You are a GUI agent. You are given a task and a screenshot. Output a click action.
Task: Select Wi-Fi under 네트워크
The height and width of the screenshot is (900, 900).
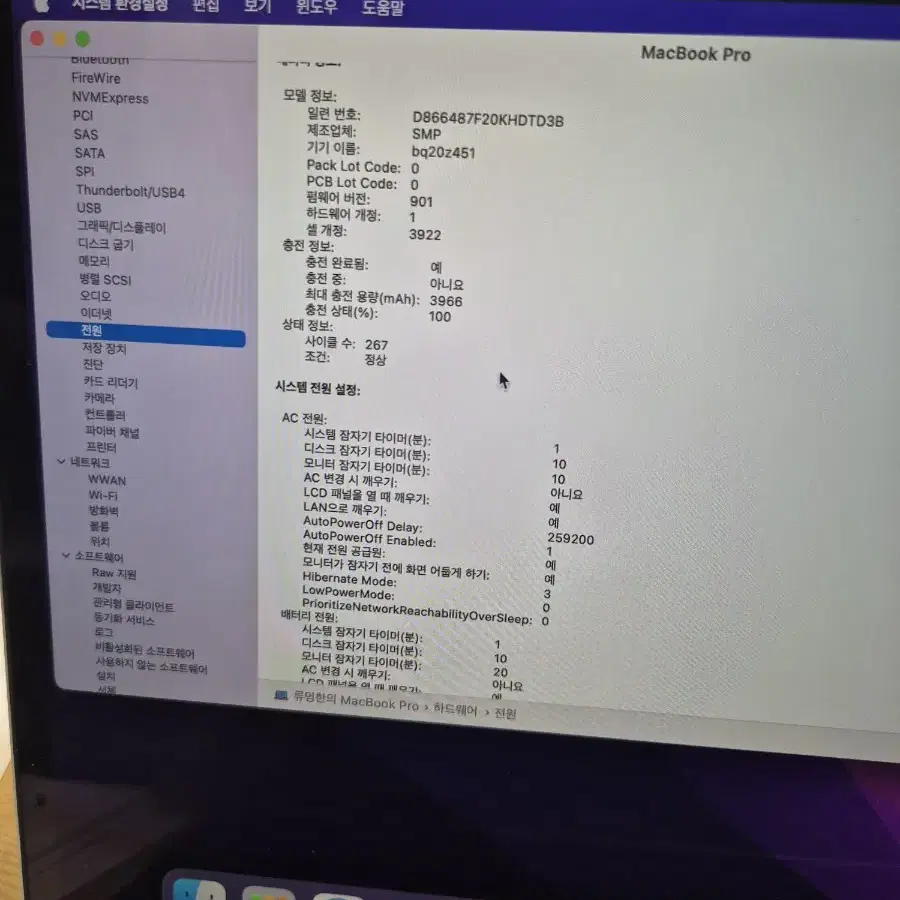pos(103,495)
